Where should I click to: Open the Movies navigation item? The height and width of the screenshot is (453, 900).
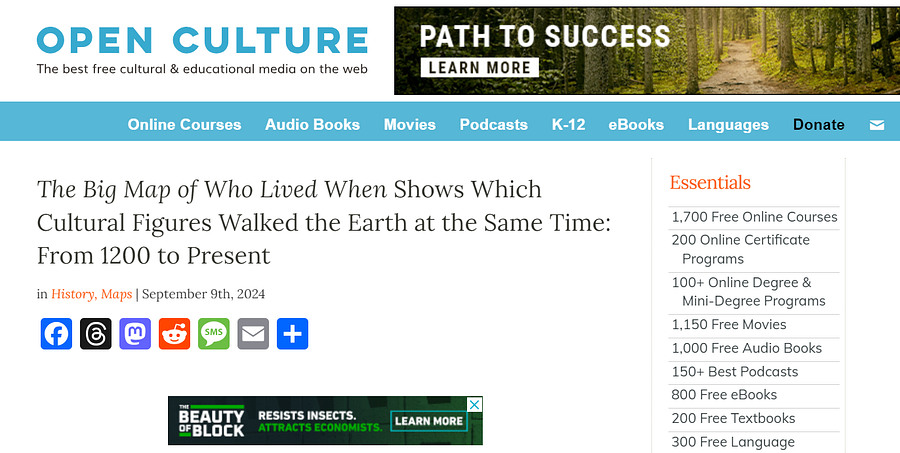click(x=410, y=125)
